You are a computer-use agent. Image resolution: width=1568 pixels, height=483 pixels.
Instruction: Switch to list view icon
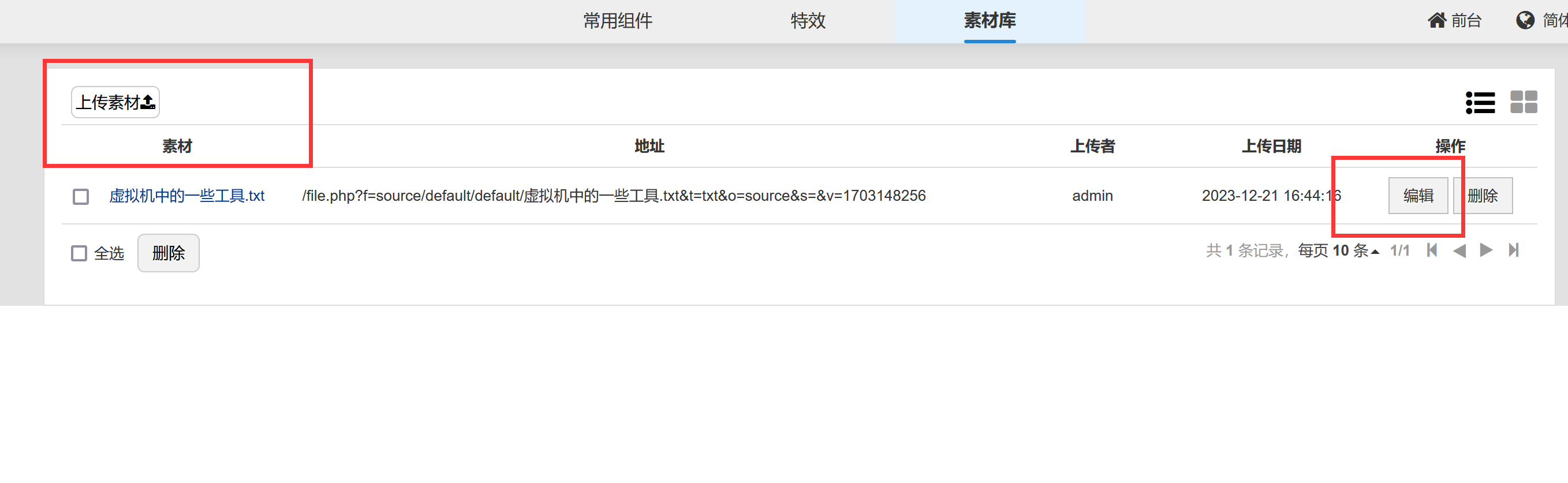pyautogui.click(x=1480, y=102)
